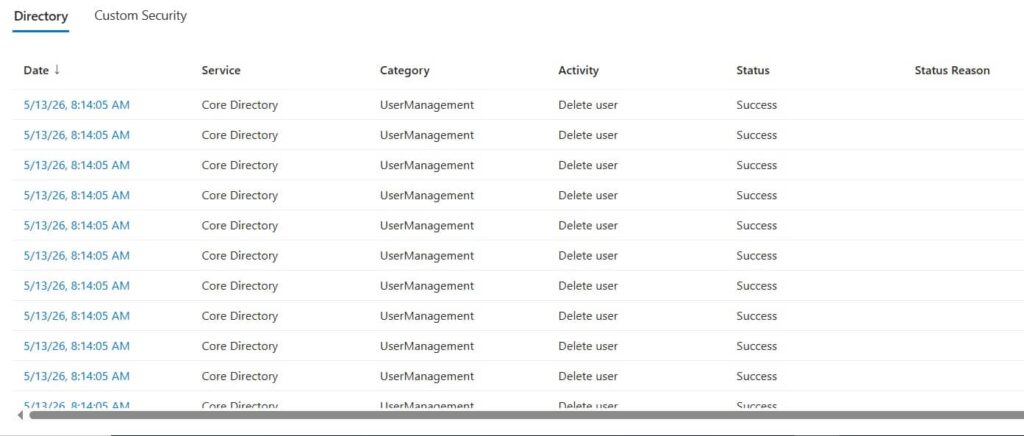Select the eighth row UserManagement cell
Viewport: 1024px width, 436px height.
coord(426,316)
